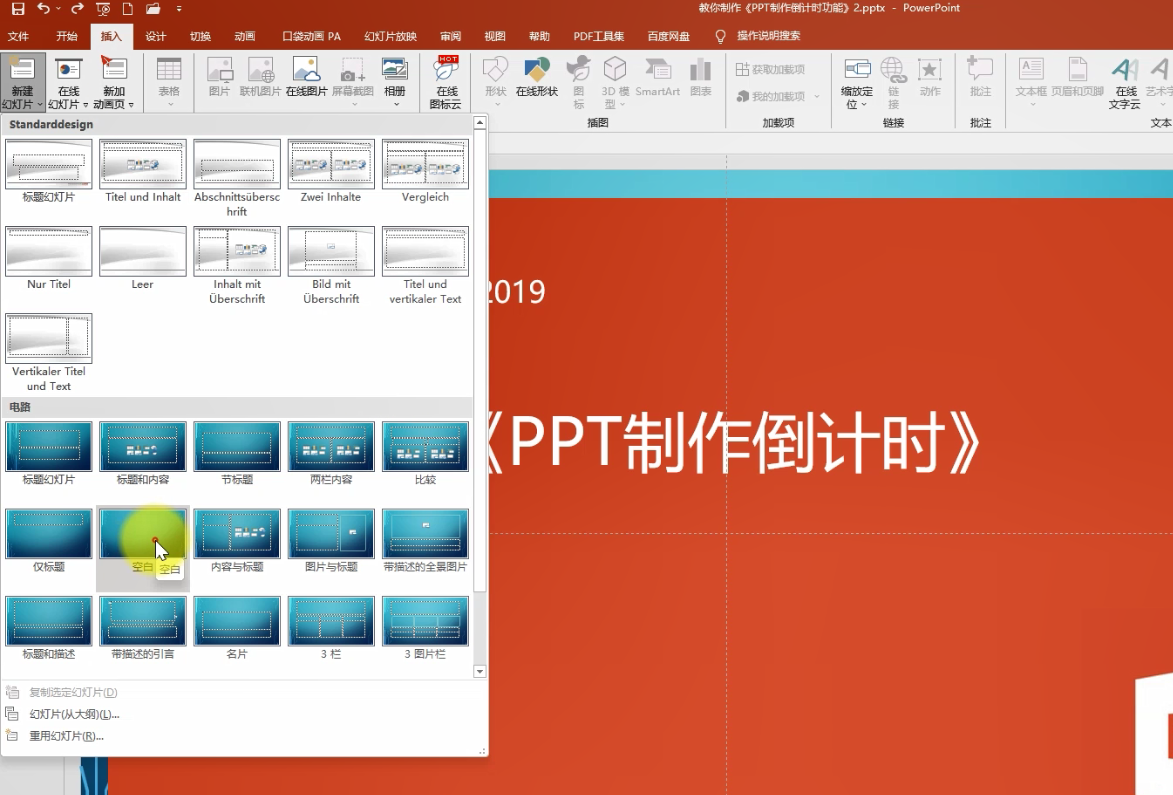
Task: Open 在线文字云 word cloud
Action: 1124,82
